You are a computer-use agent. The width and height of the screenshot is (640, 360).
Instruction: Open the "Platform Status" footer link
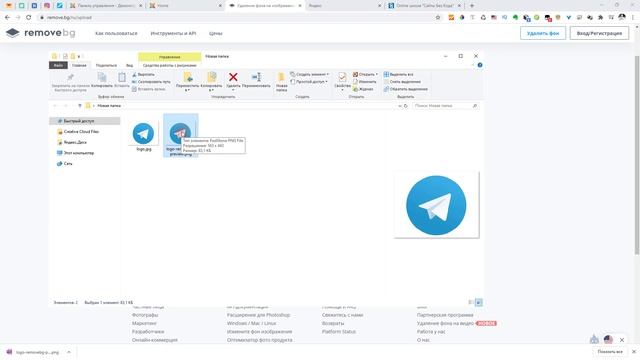click(338, 331)
